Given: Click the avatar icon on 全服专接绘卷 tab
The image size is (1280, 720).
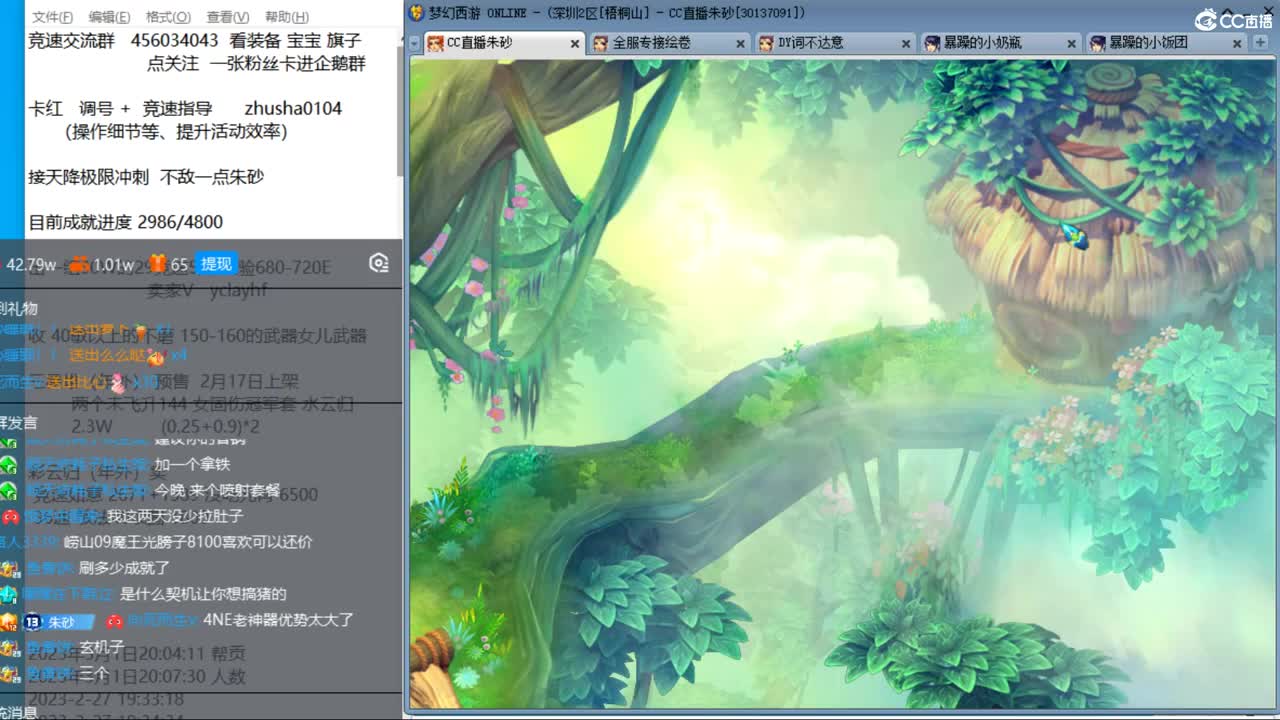Looking at the screenshot, I should [600, 43].
